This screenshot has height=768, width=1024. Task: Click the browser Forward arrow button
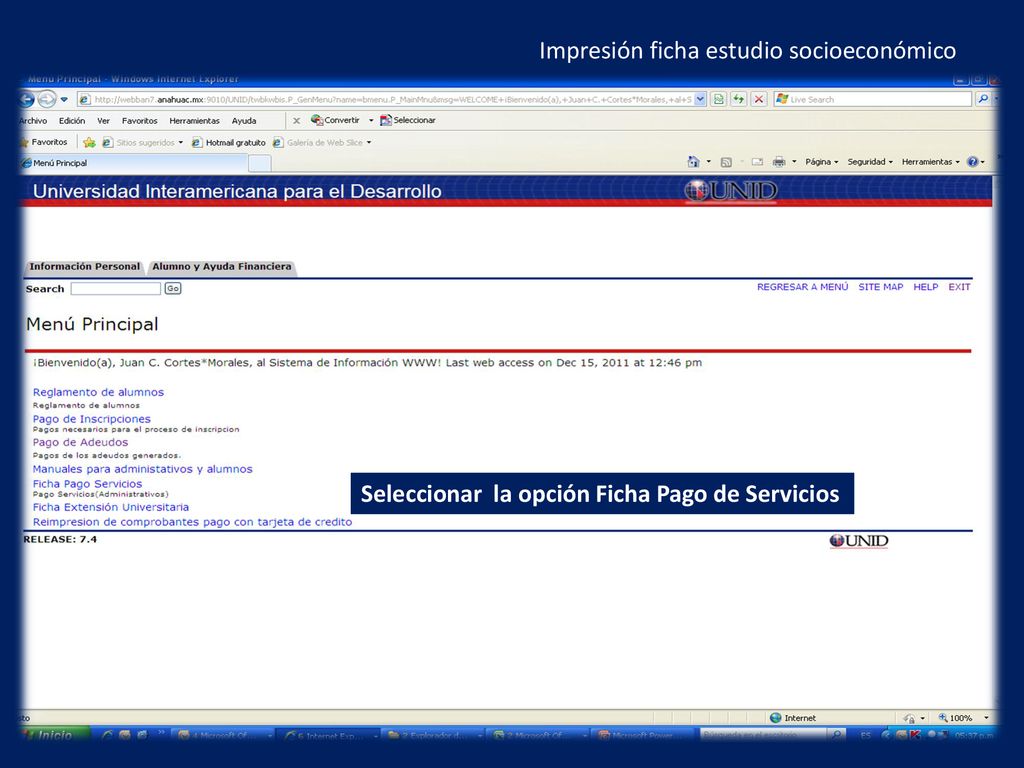(x=47, y=99)
